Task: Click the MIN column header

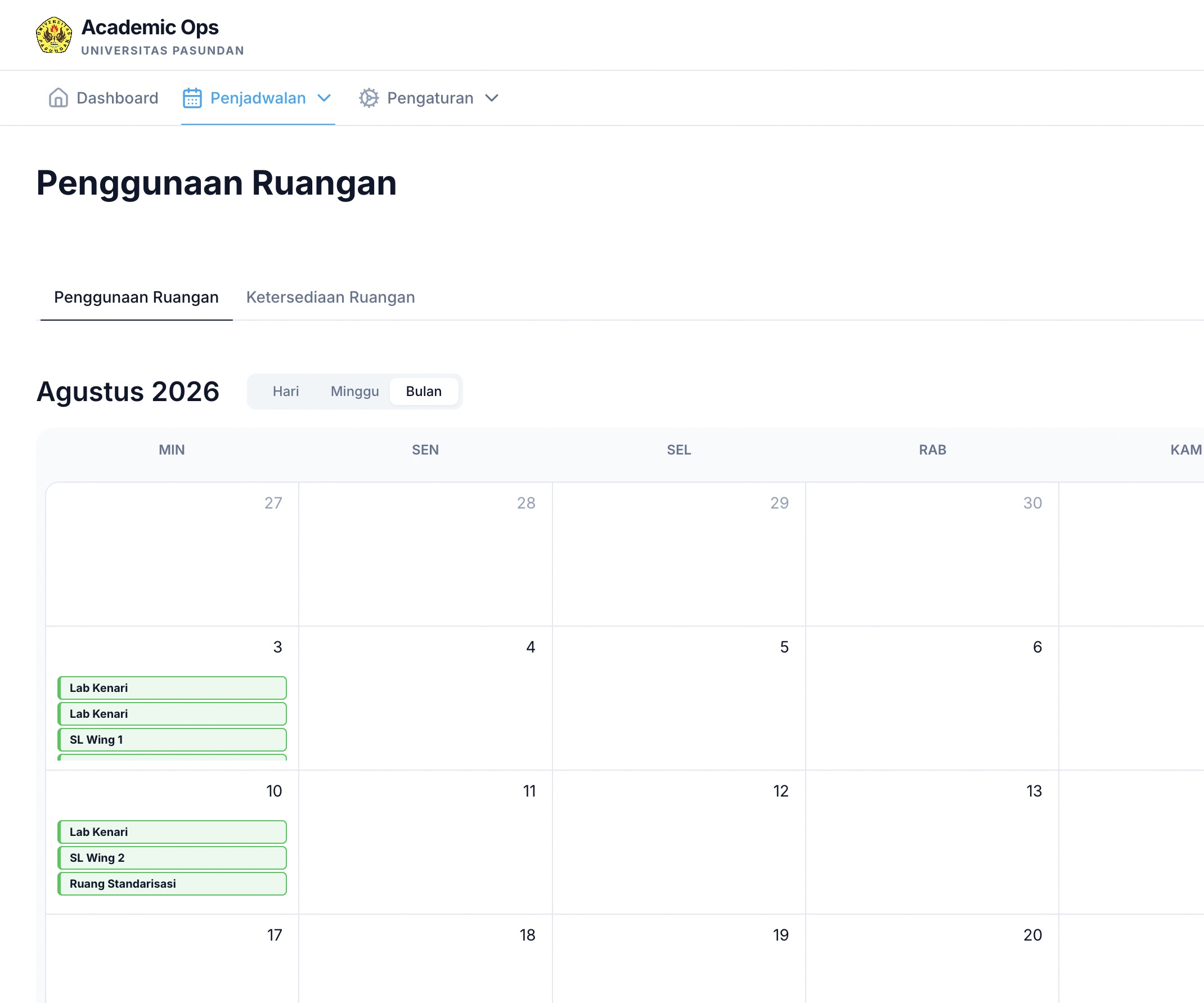Action: (x=172, y=450)
